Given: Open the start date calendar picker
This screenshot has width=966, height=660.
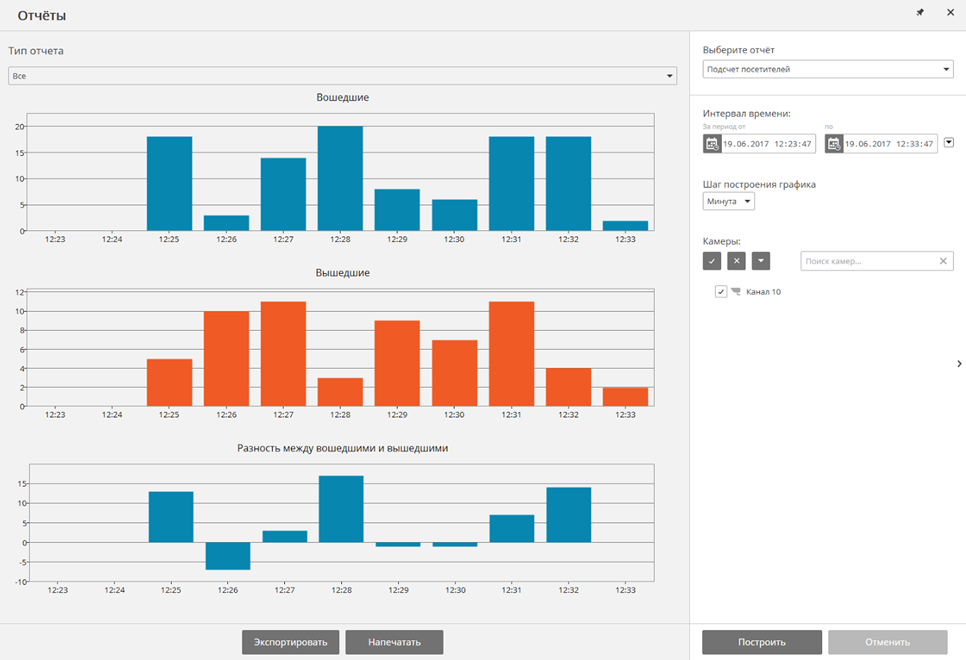Looking at the screenshot, I should (712, 144).
